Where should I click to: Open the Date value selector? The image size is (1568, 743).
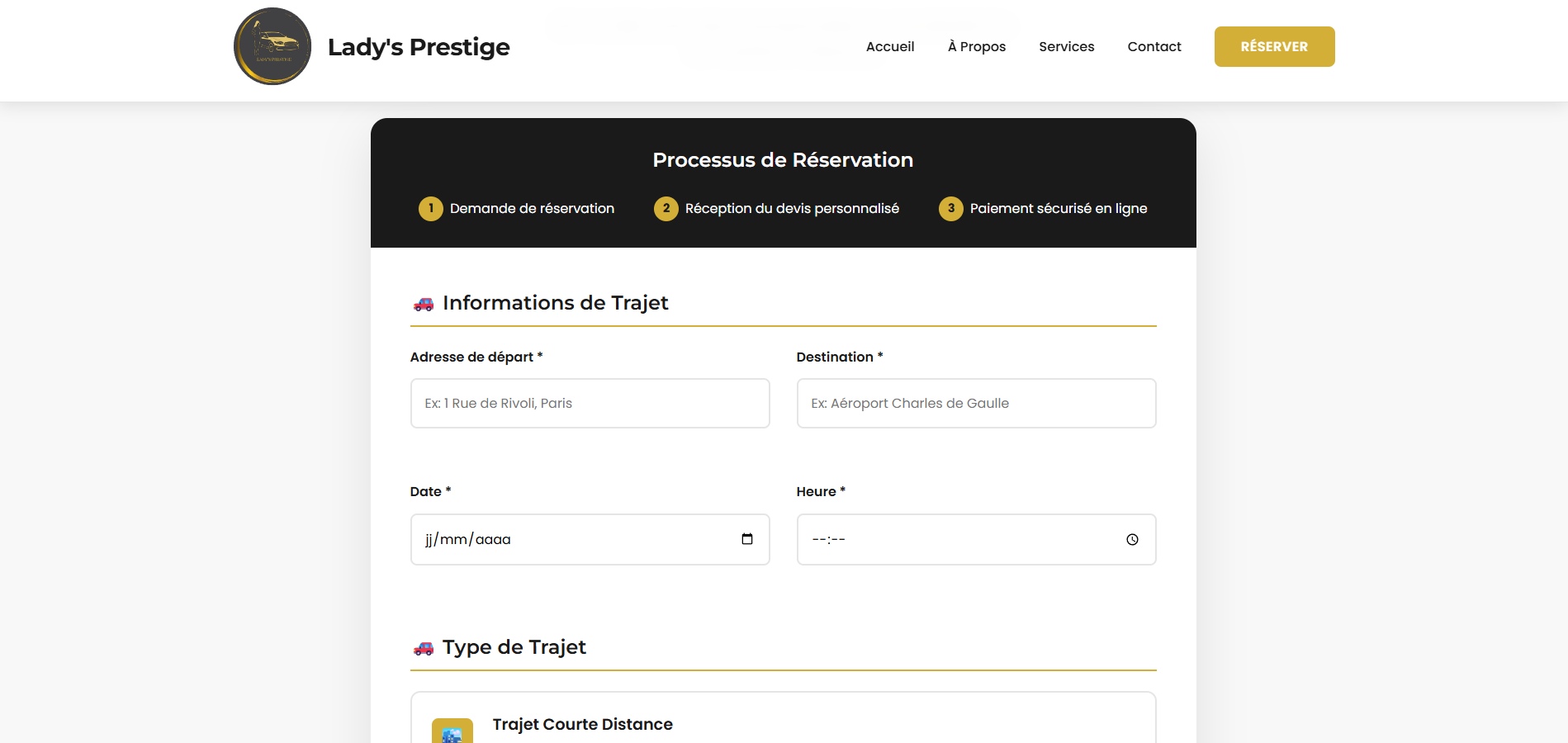pyautogui.click(x=590, y=539)
